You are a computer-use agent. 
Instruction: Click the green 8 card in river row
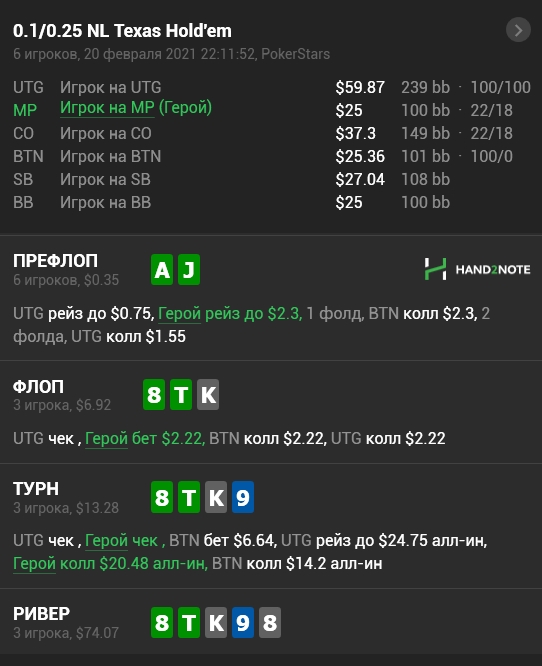[x=162, y=623]
